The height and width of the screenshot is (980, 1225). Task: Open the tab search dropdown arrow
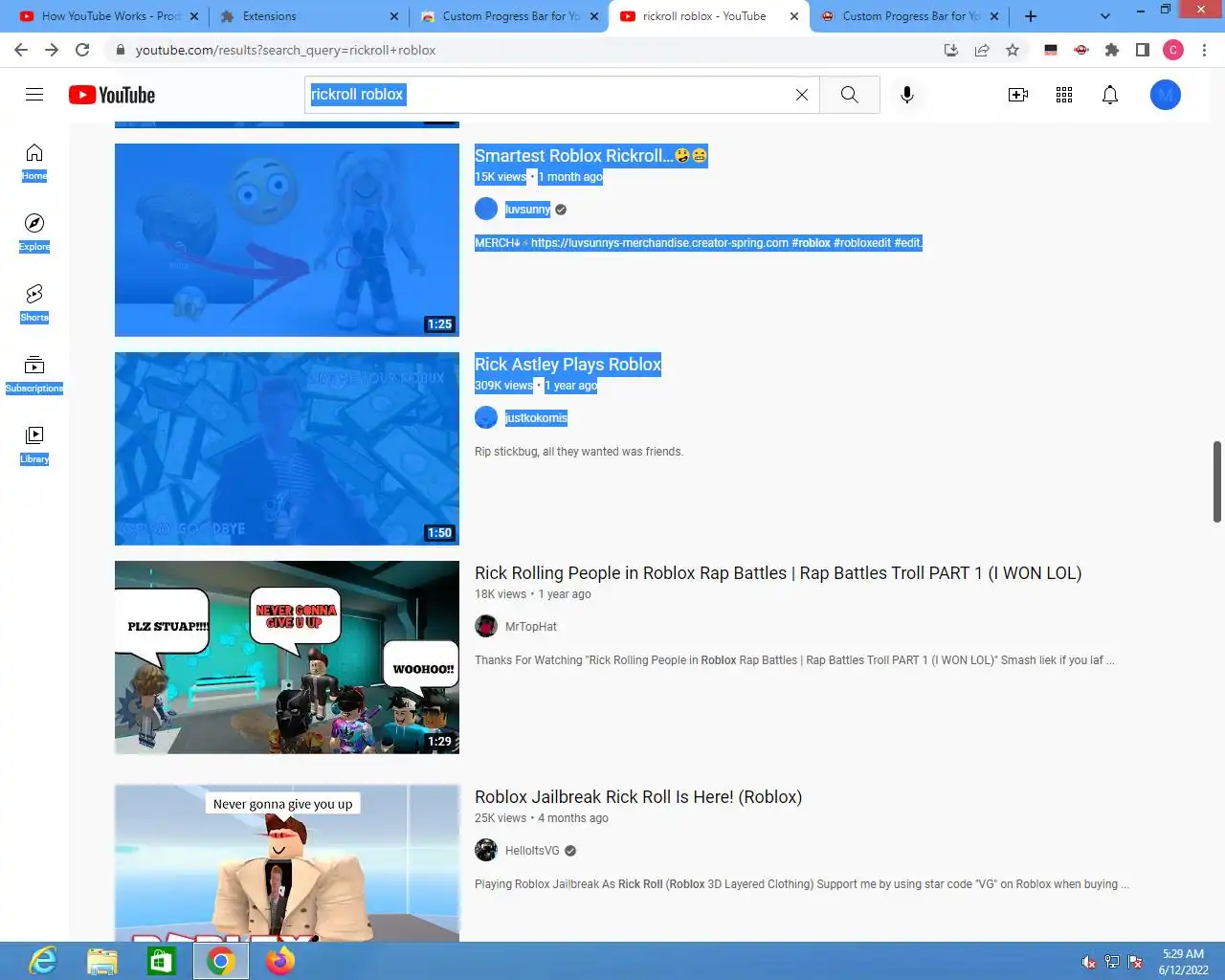[x=1105, y=16]
